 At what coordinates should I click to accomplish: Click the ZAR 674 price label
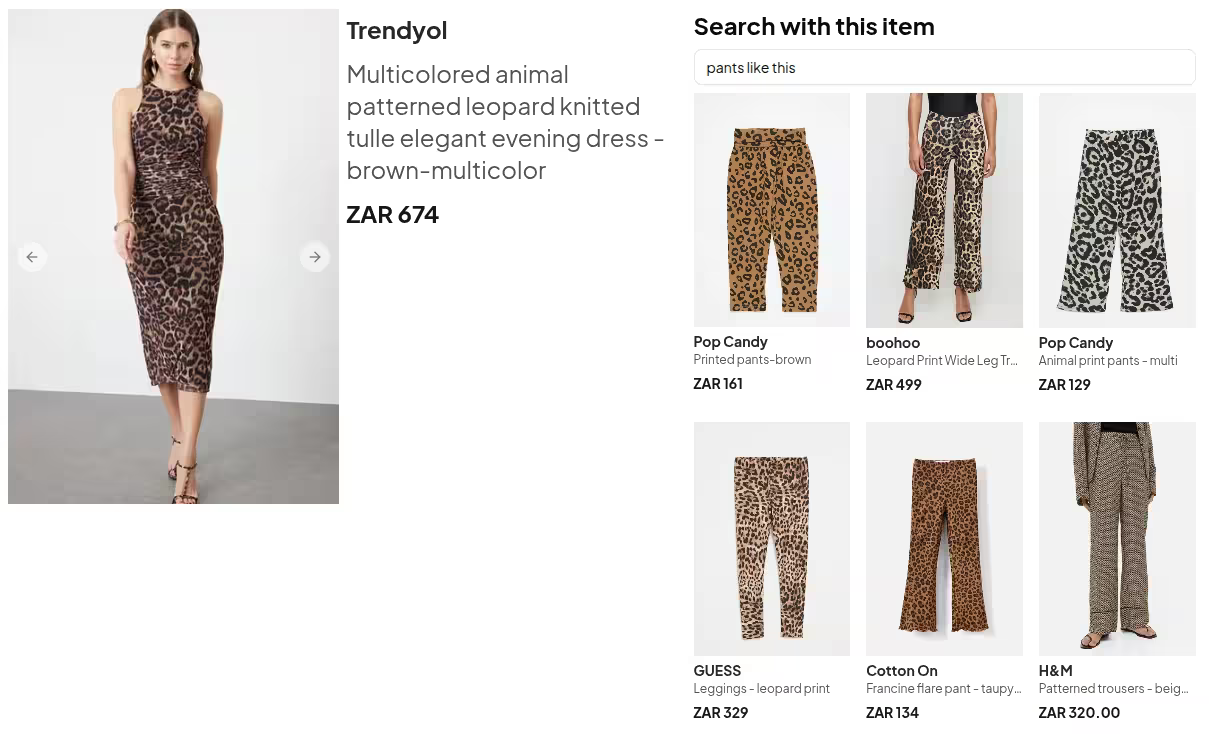point(392,213)
